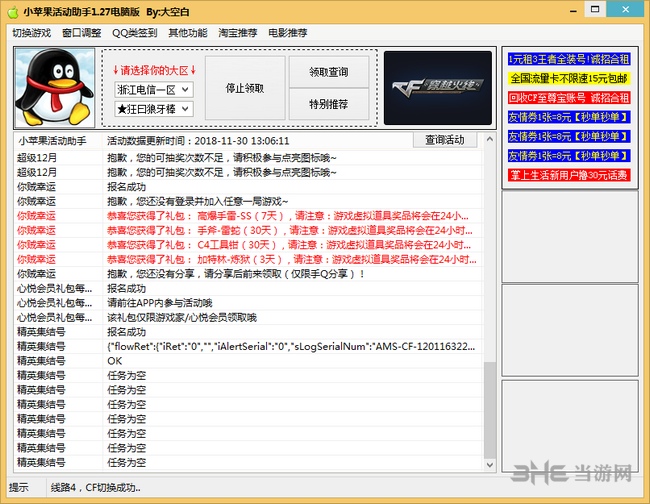This screenshot has width=650, height=504.
Task: Open the 1元租3王者全装号 ad link
Action: pyautogui.click(x=569, y=59)
